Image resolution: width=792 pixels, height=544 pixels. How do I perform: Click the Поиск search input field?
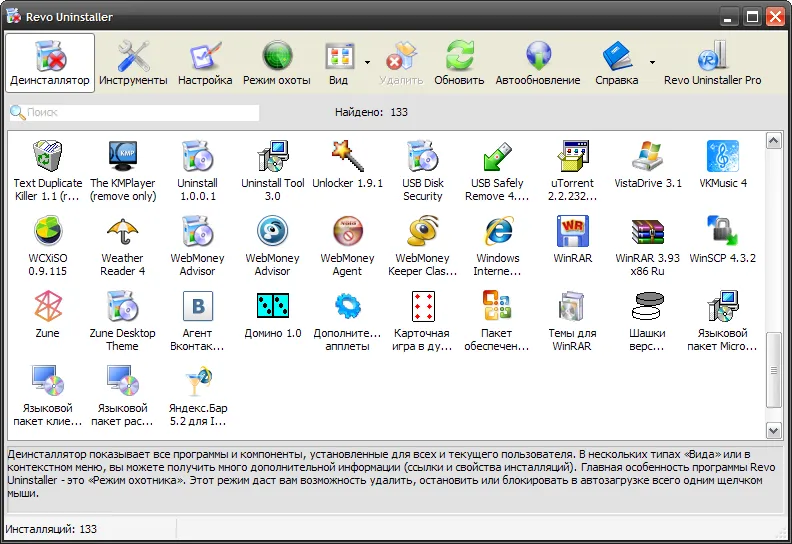tap(134, 112)
